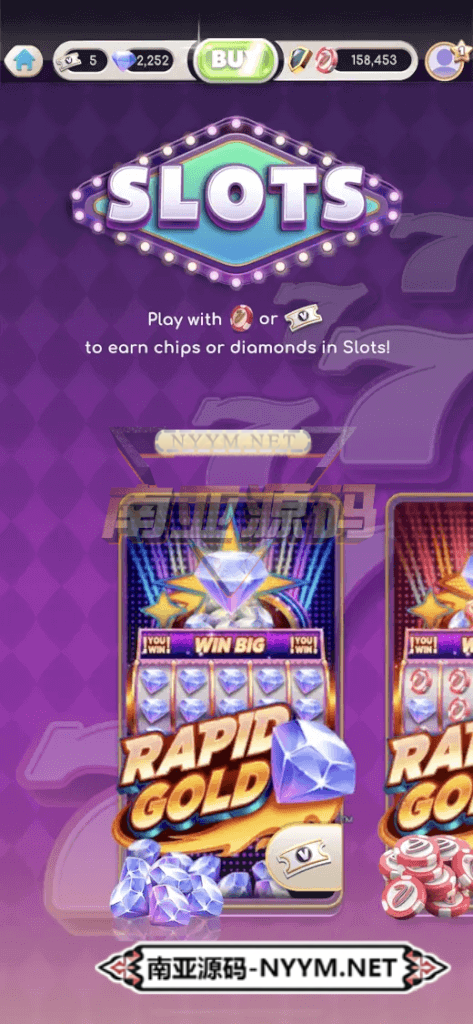Tap the diamond balance 2,252
The image size is (473, 1024).
tap(142, 61)
